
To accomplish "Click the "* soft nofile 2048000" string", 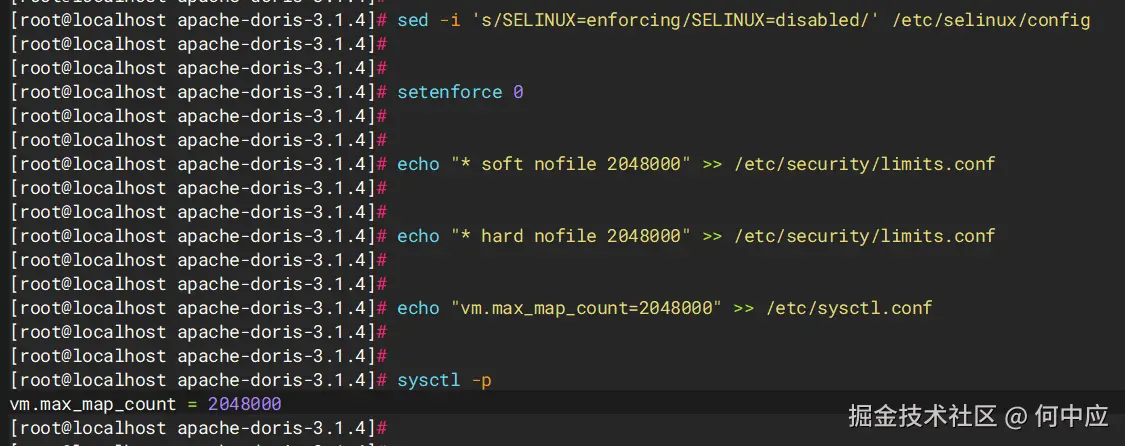I will pyautogui.click(x=571, y=164).
